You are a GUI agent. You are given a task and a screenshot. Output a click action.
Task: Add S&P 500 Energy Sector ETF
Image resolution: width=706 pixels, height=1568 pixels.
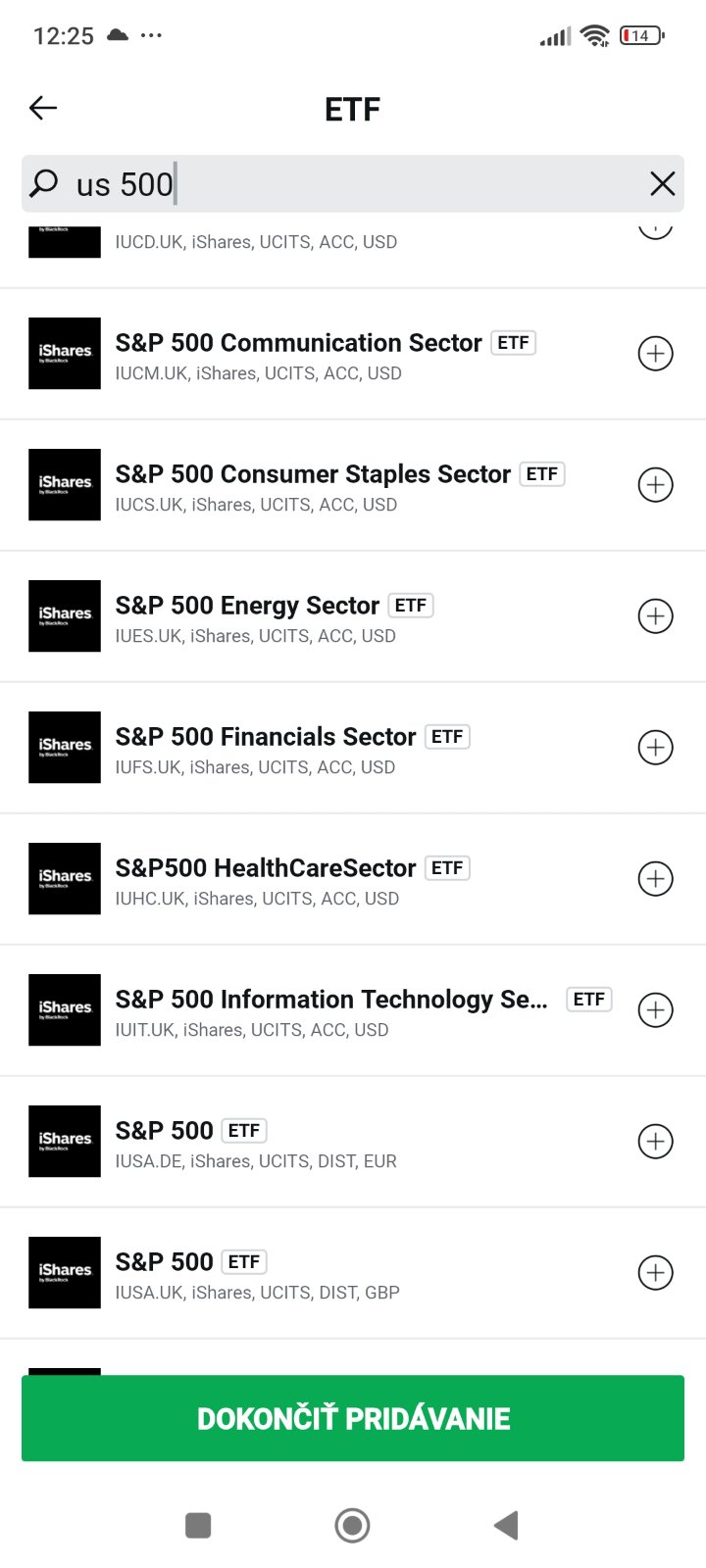(655, 616)
